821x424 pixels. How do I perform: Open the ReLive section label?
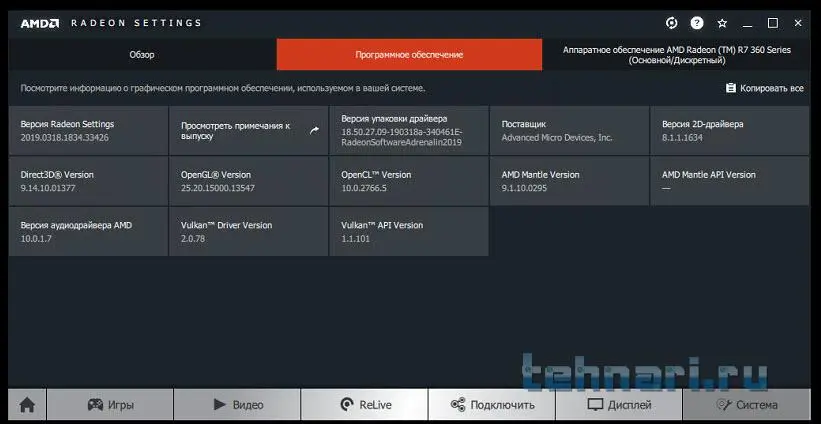pyautogui.click(x=375, y=405)
